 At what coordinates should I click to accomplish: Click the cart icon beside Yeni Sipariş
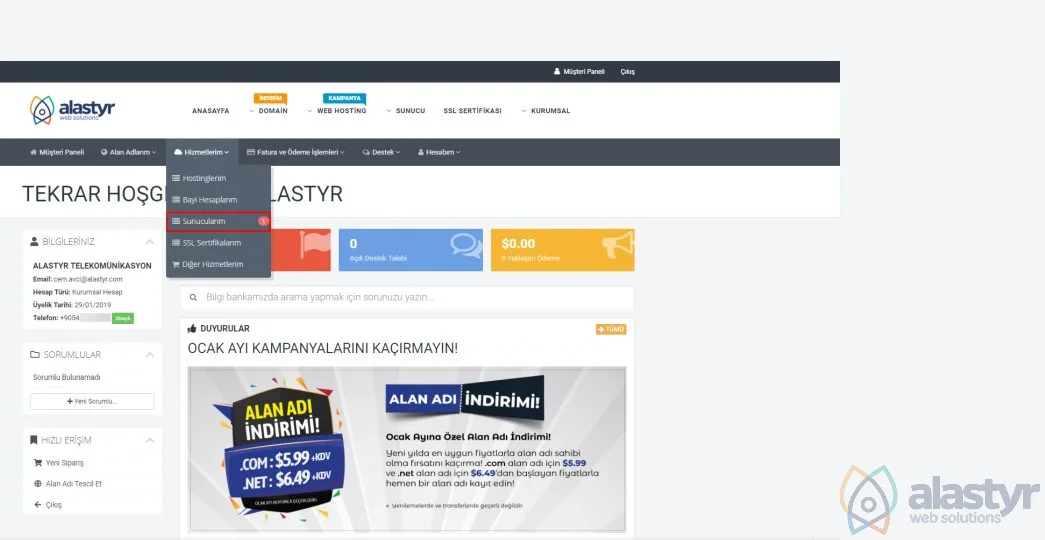pos(37,463)
